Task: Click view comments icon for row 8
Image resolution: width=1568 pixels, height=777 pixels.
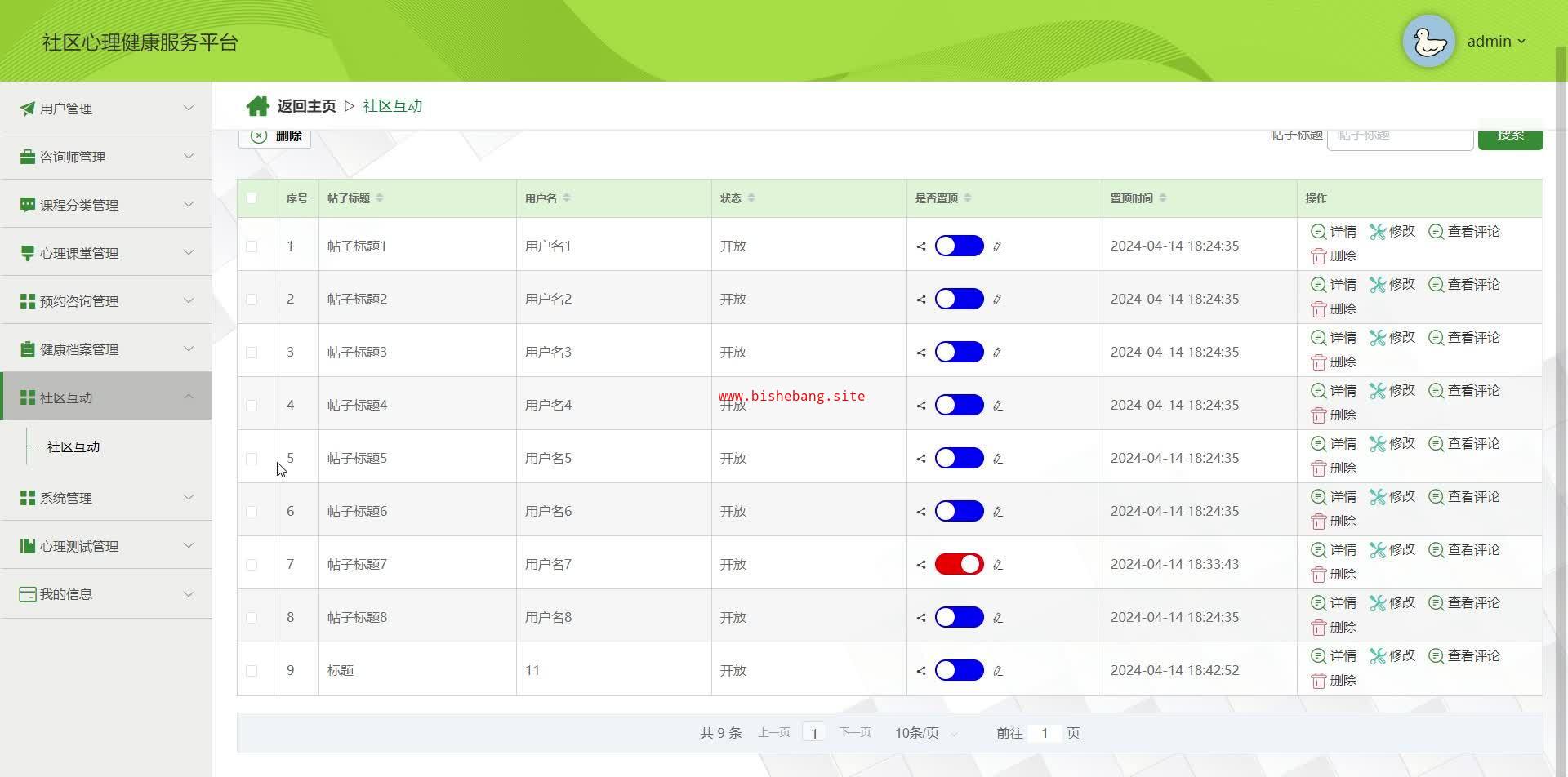Action: coord(1436,603)
